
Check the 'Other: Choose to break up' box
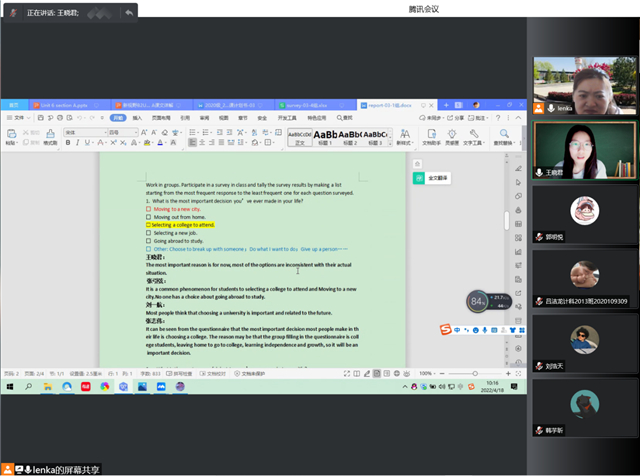coord(149,249)
